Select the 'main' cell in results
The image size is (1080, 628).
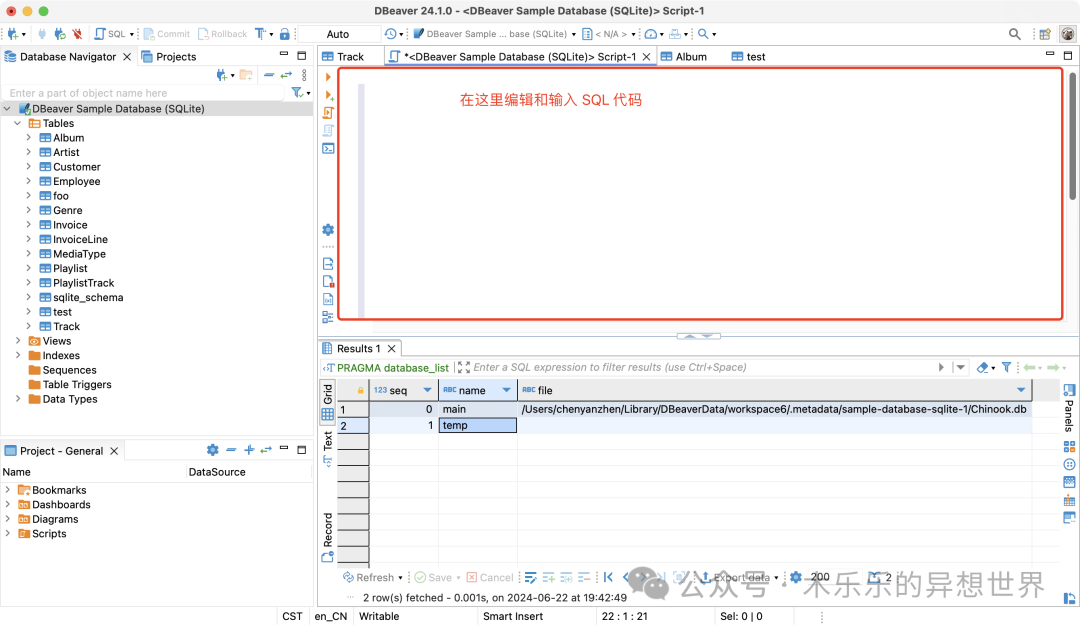(478, 409)
